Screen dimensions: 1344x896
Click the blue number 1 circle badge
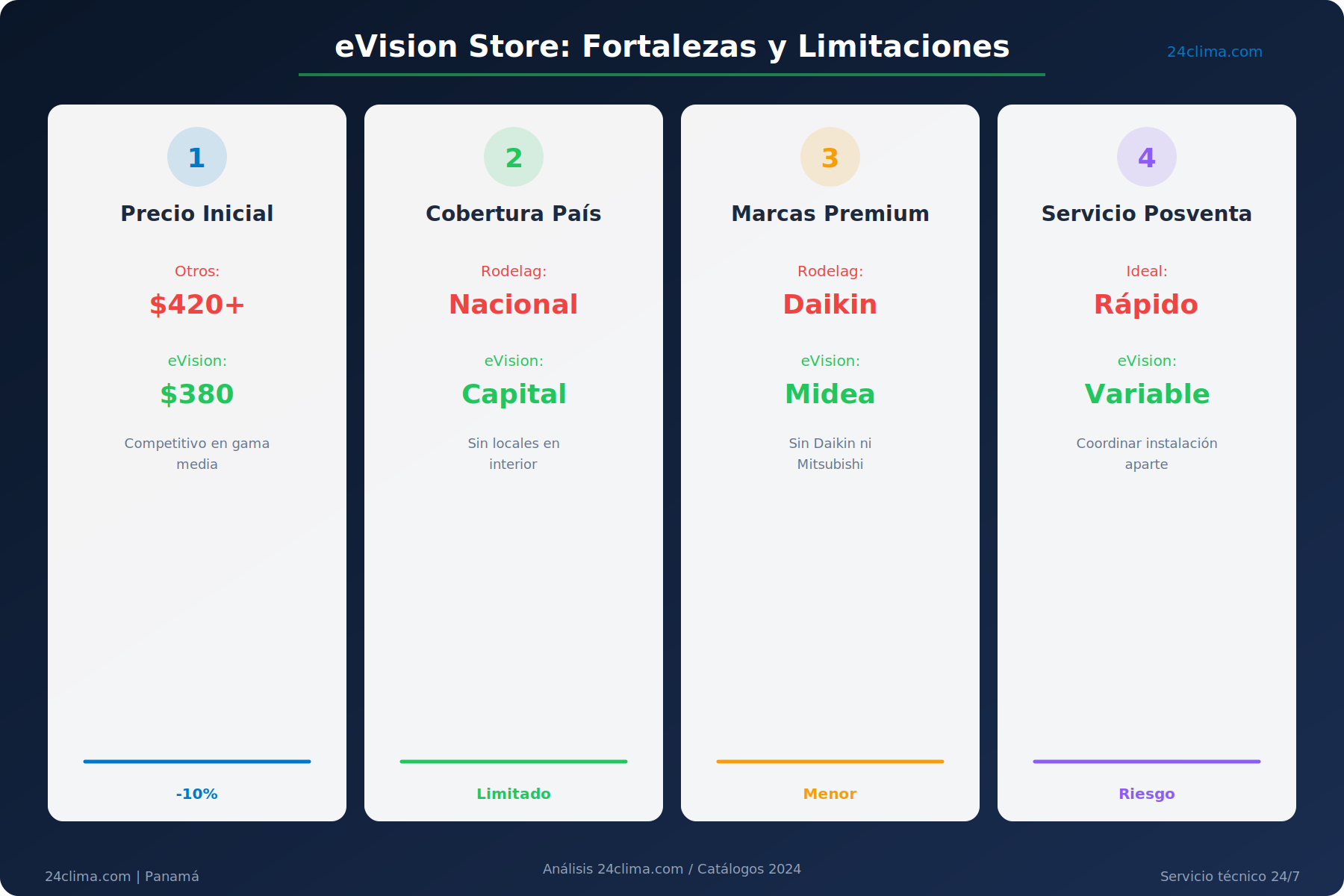point(197,157)
